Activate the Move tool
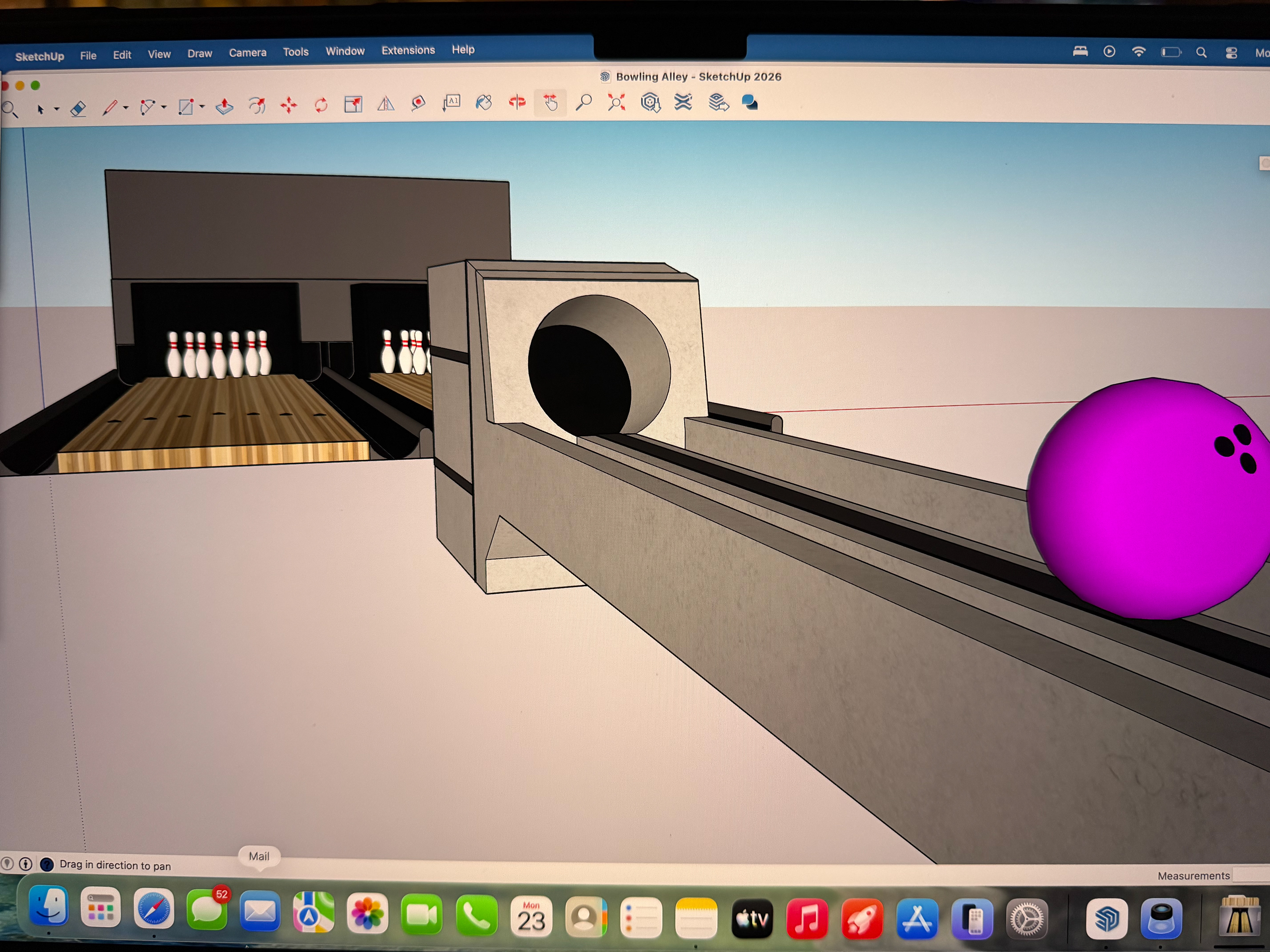 [x=289, y=105]
